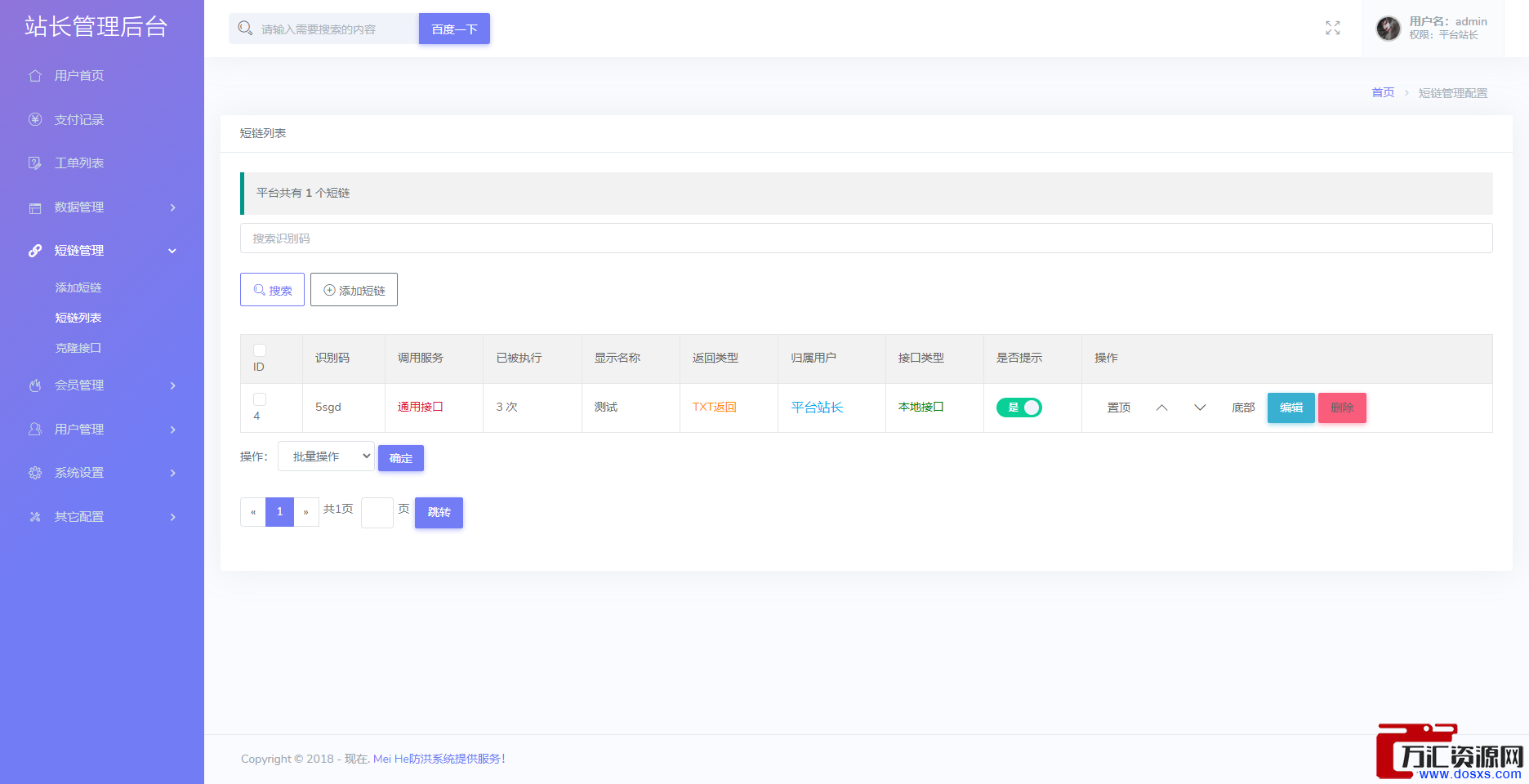Screen dimensions: 1529x784
Task: Open 添加短链 submenu item in sidebar
Action: (78, 287)
